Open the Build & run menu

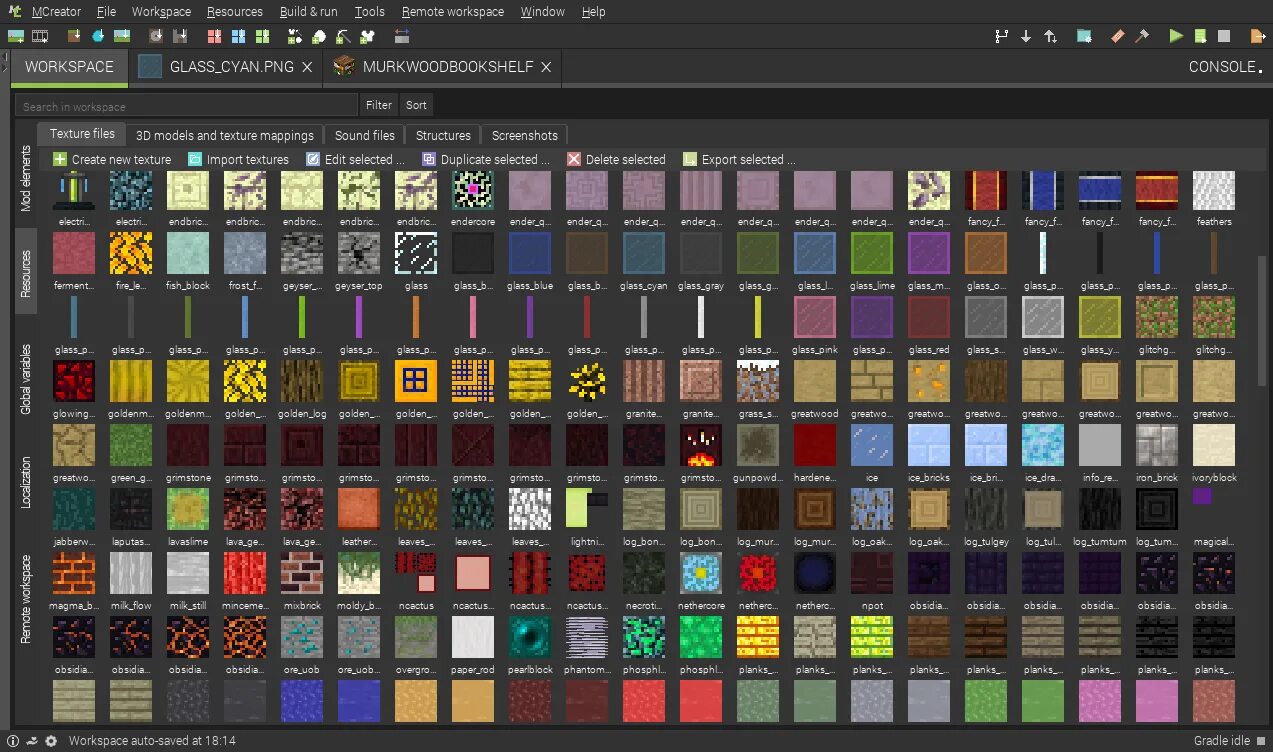point(308,12)
